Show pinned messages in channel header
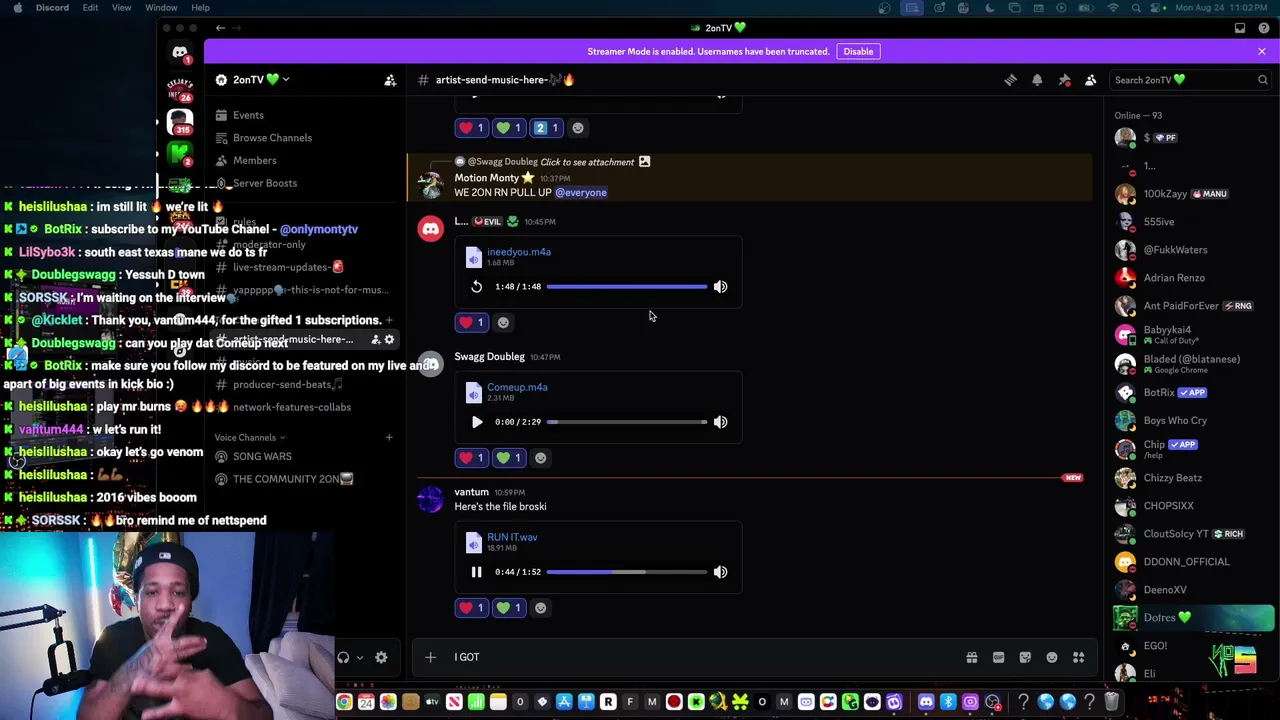Viewport: 1280px width, 720px height. 1064,80
